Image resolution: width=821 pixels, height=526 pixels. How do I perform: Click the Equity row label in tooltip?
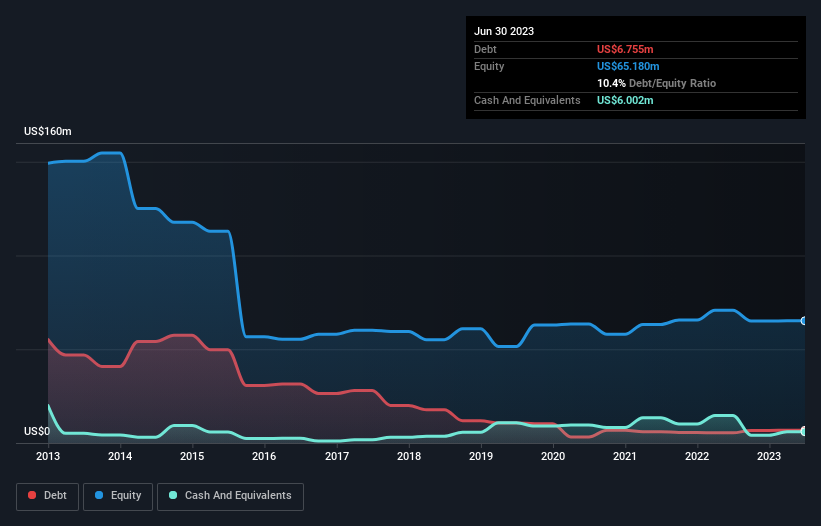[x=489, y=66]
